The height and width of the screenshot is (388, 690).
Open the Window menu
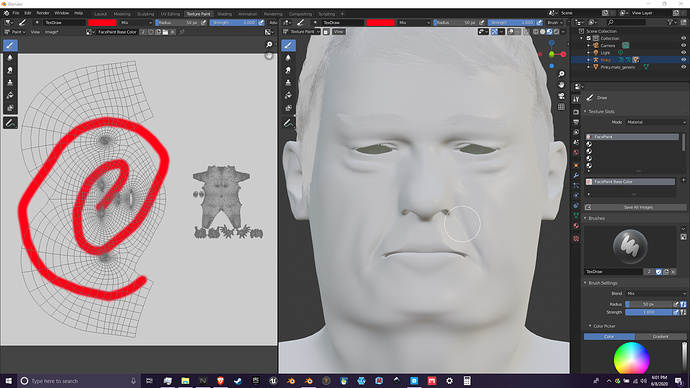(62, 13)
